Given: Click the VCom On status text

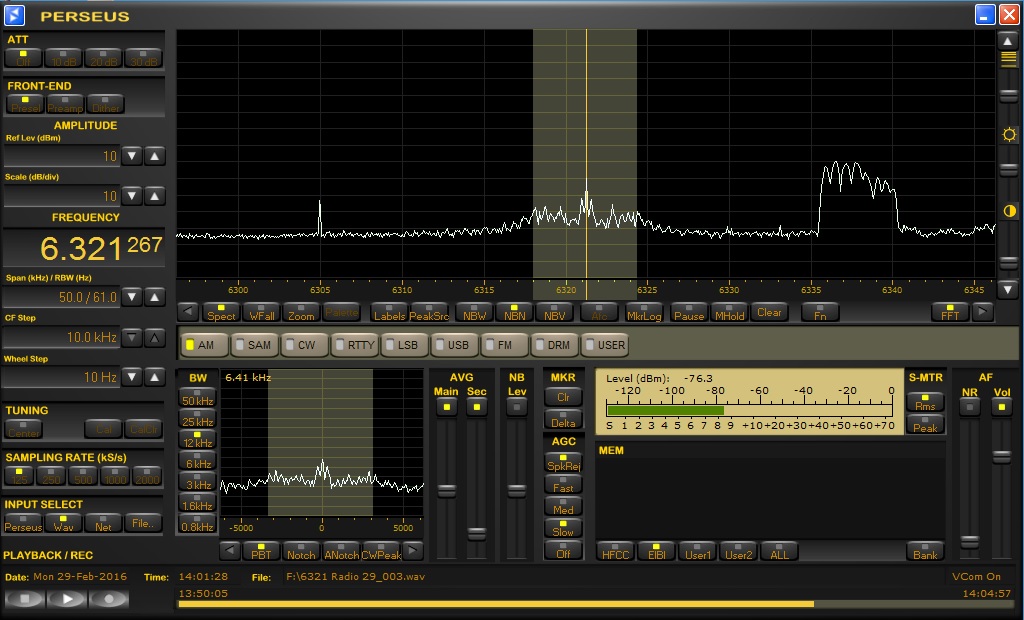Looking at the screenshot, I should pos(976,576).
